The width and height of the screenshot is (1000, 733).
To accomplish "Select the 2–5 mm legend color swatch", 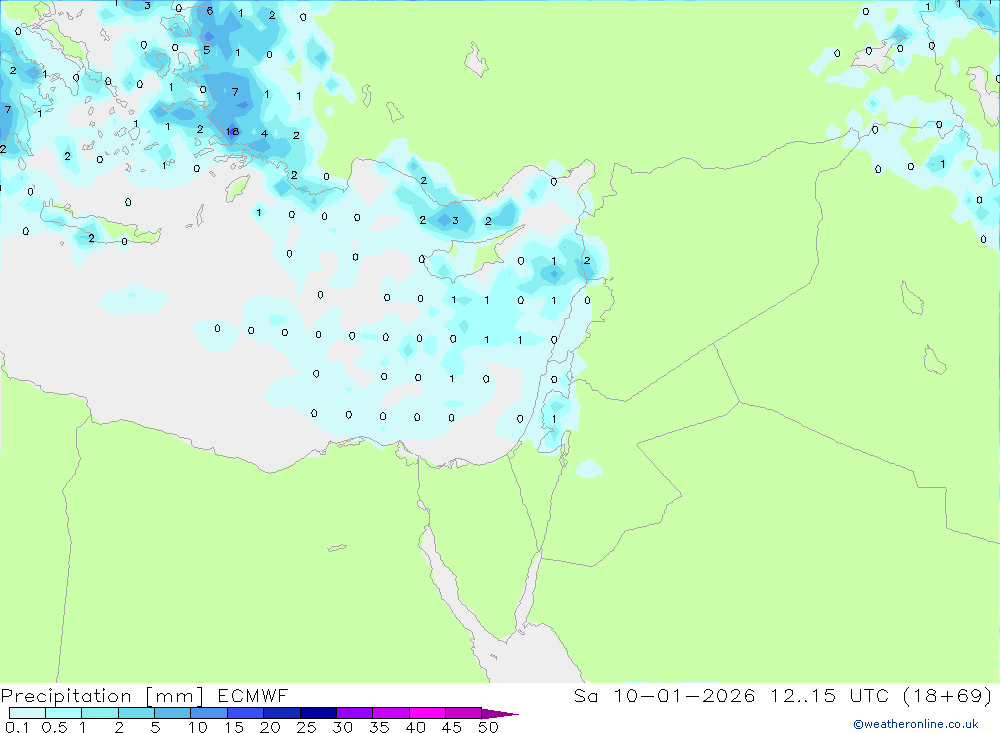I will [x=136, y=713].
